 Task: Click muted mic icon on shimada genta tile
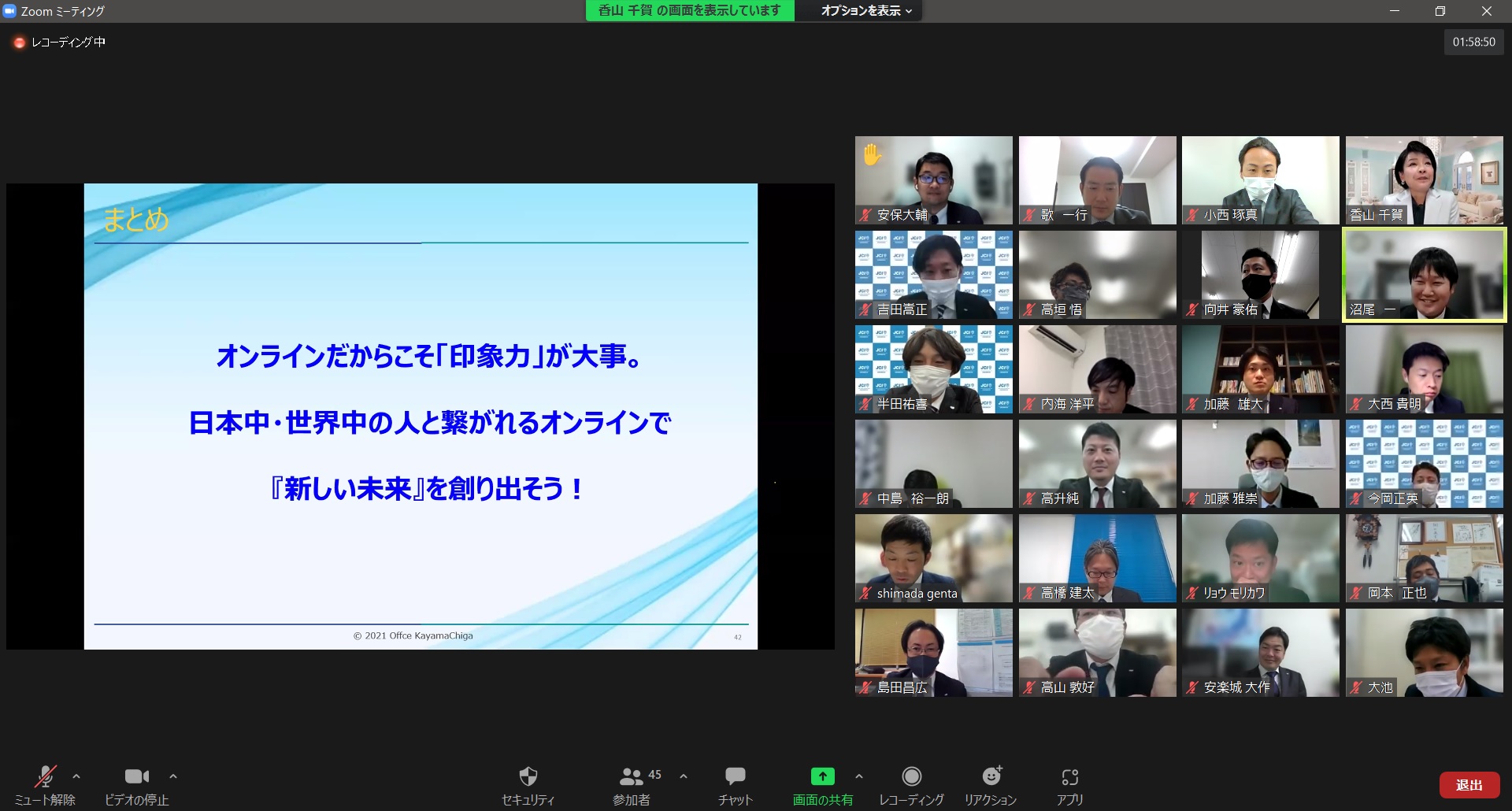[x=865, y=593]
